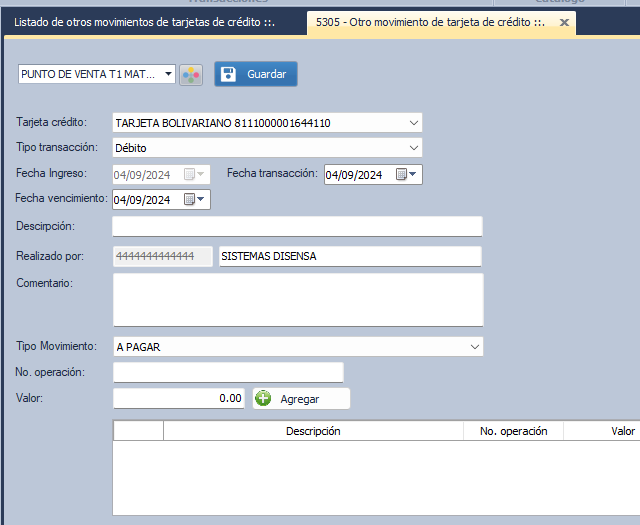
Task: Close the 5305 credit card movement tab
Action: tap(564, 22)
